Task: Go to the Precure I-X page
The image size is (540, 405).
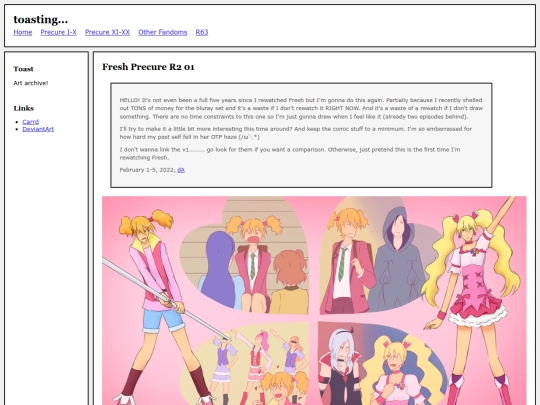Action: point(59,32)
